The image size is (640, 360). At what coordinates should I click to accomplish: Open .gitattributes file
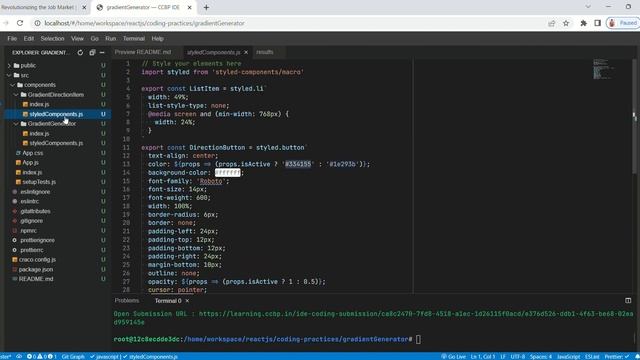[36, 211]
